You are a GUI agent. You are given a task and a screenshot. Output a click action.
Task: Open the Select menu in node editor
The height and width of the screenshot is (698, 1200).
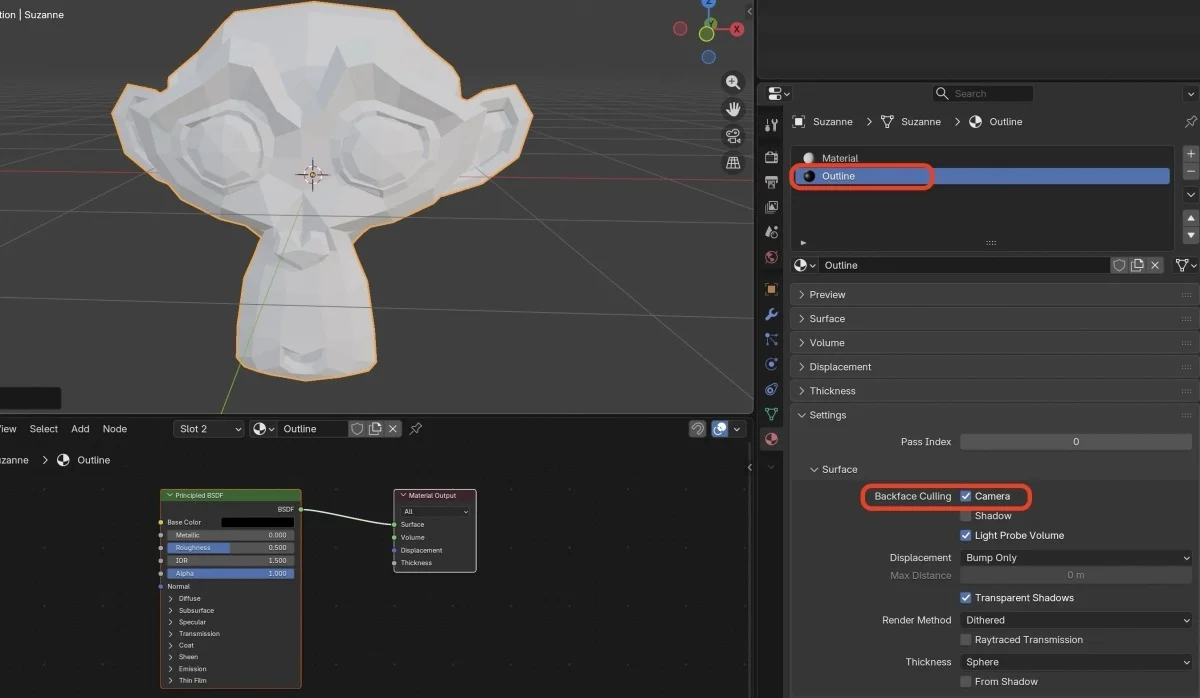point(44,429)
